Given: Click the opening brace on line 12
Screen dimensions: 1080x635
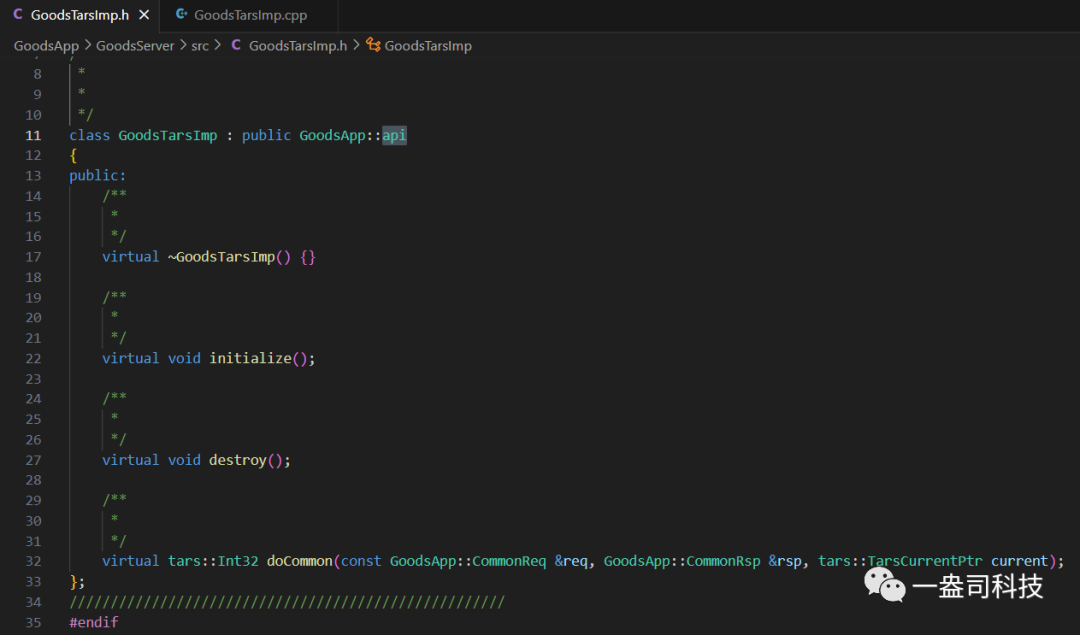Looking at the screenshot, I should pyautogui.click(x=73, y=156).
